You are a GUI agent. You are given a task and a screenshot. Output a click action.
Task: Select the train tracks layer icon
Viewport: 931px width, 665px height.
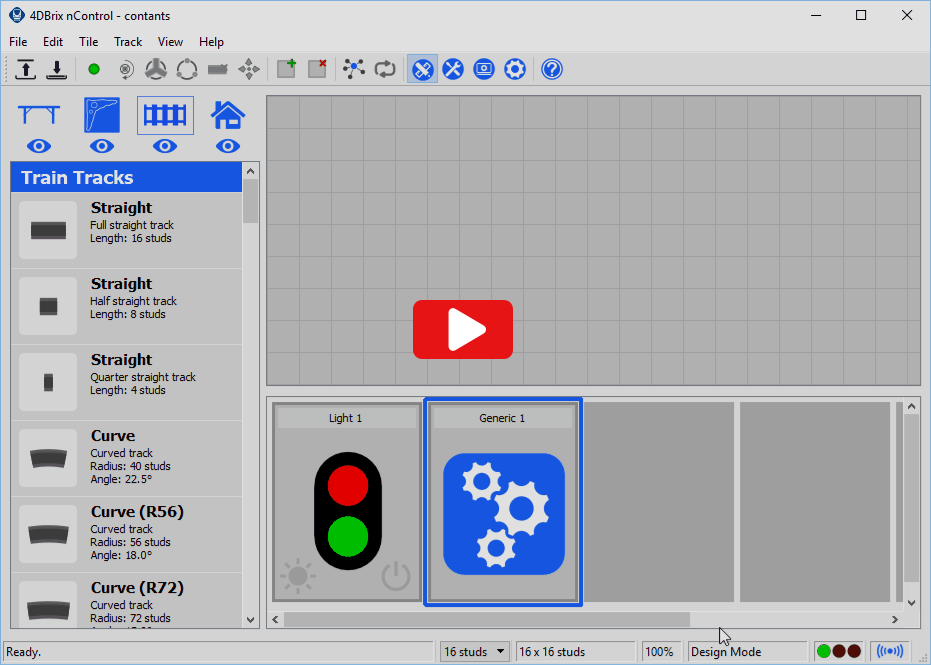165,115
